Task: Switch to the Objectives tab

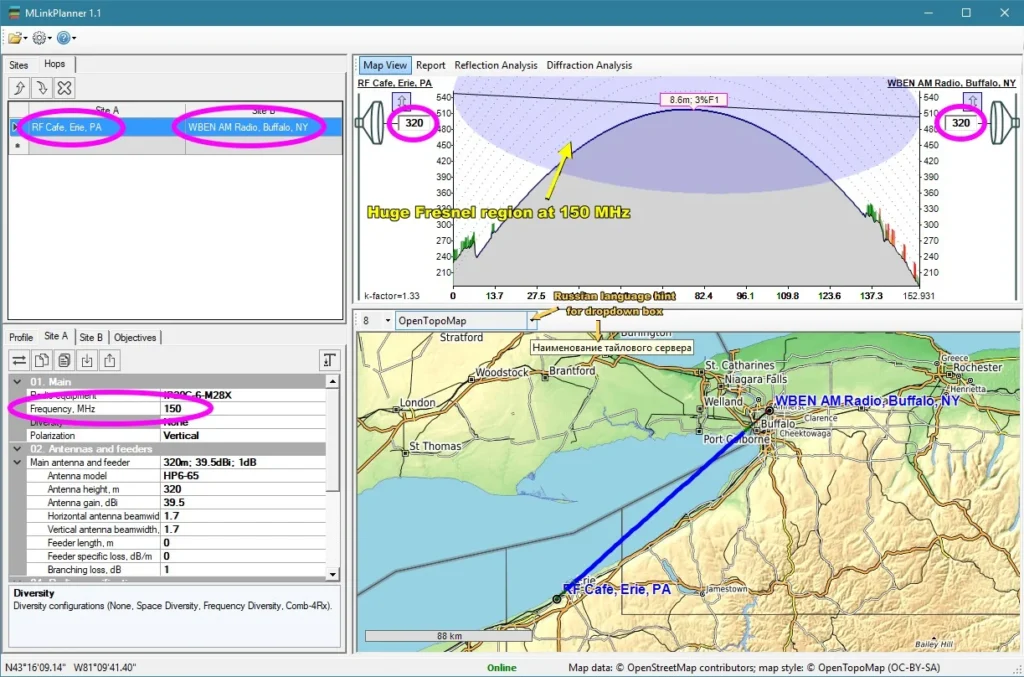Action: (x=134, y=337)
